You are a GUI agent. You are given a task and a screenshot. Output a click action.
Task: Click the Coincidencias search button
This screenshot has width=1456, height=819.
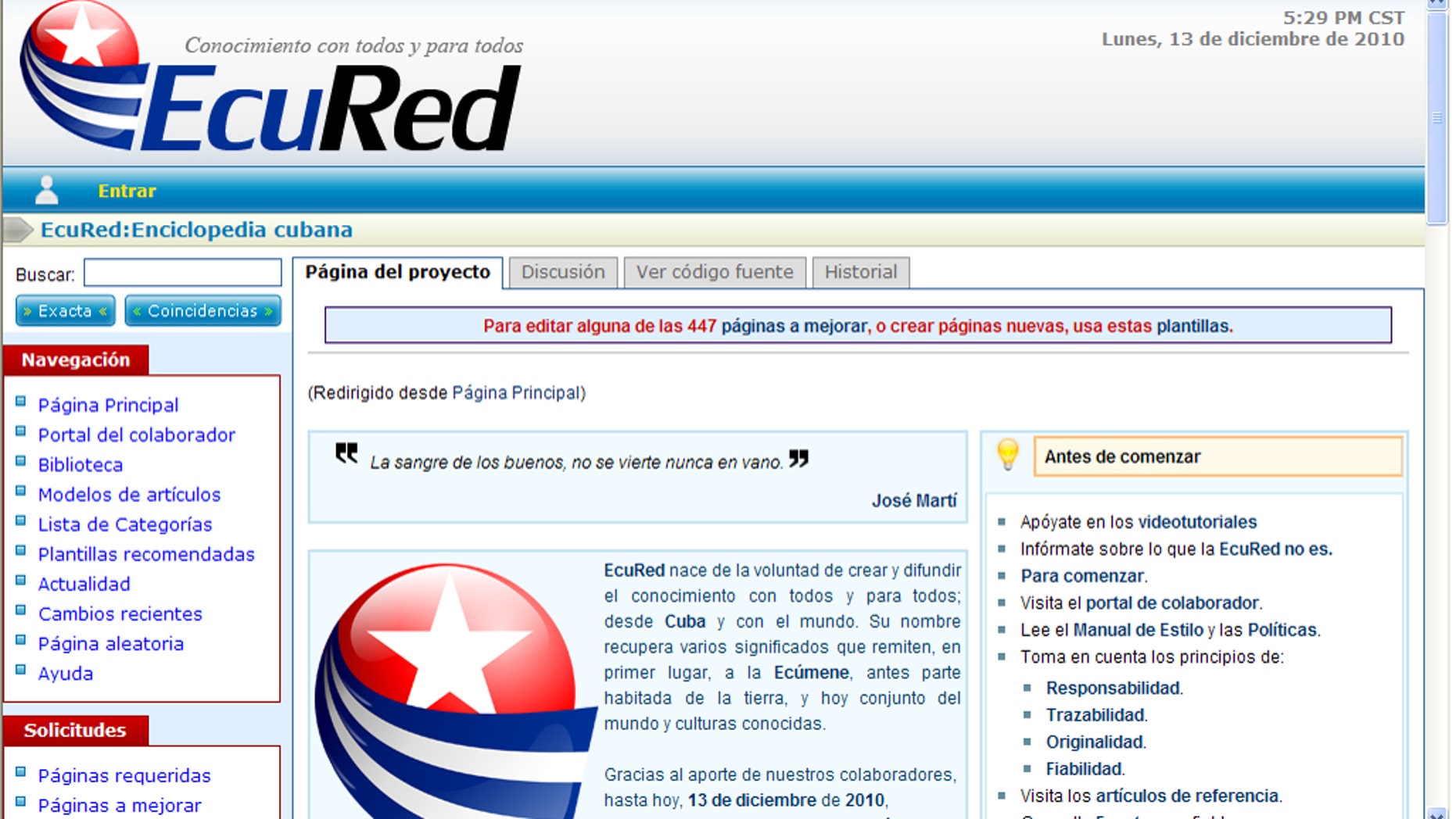coord(203,311)
